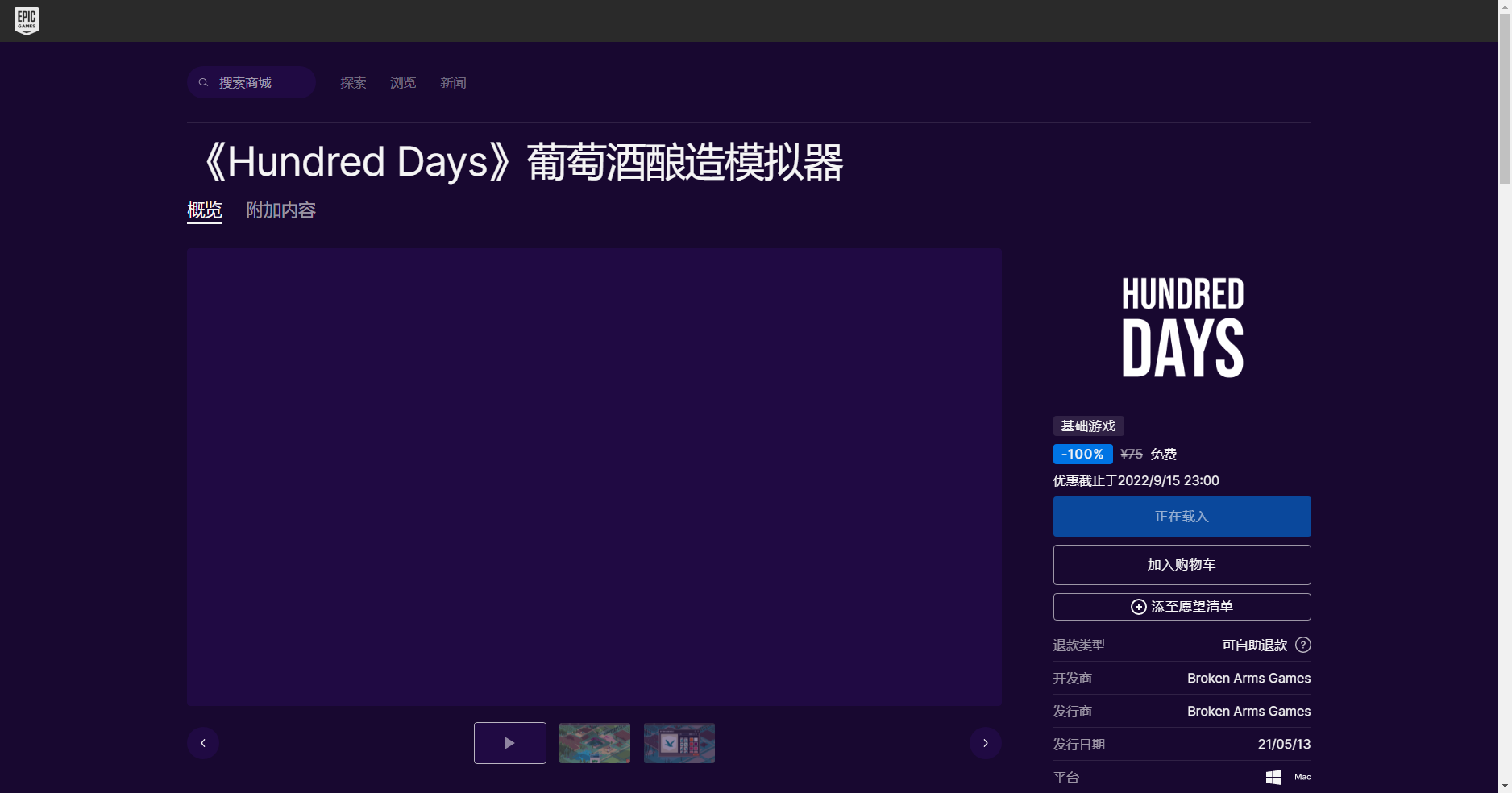The width and height of the screenshot is (1512, 793).
Task: Click 加入购物车 add to cart
Action: [x=1182, y=565]
